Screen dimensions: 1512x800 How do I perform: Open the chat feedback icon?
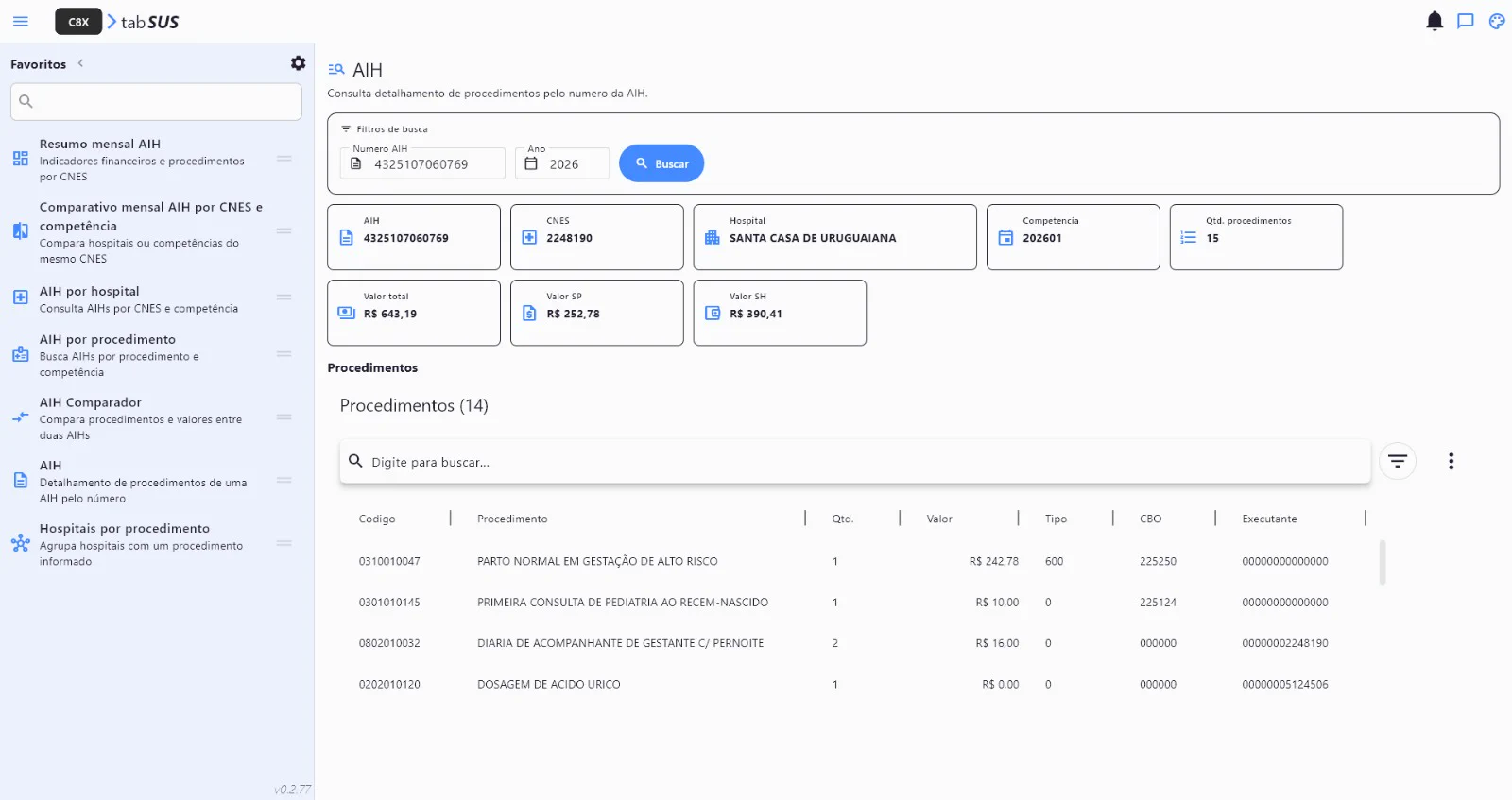click(1466, 21)
